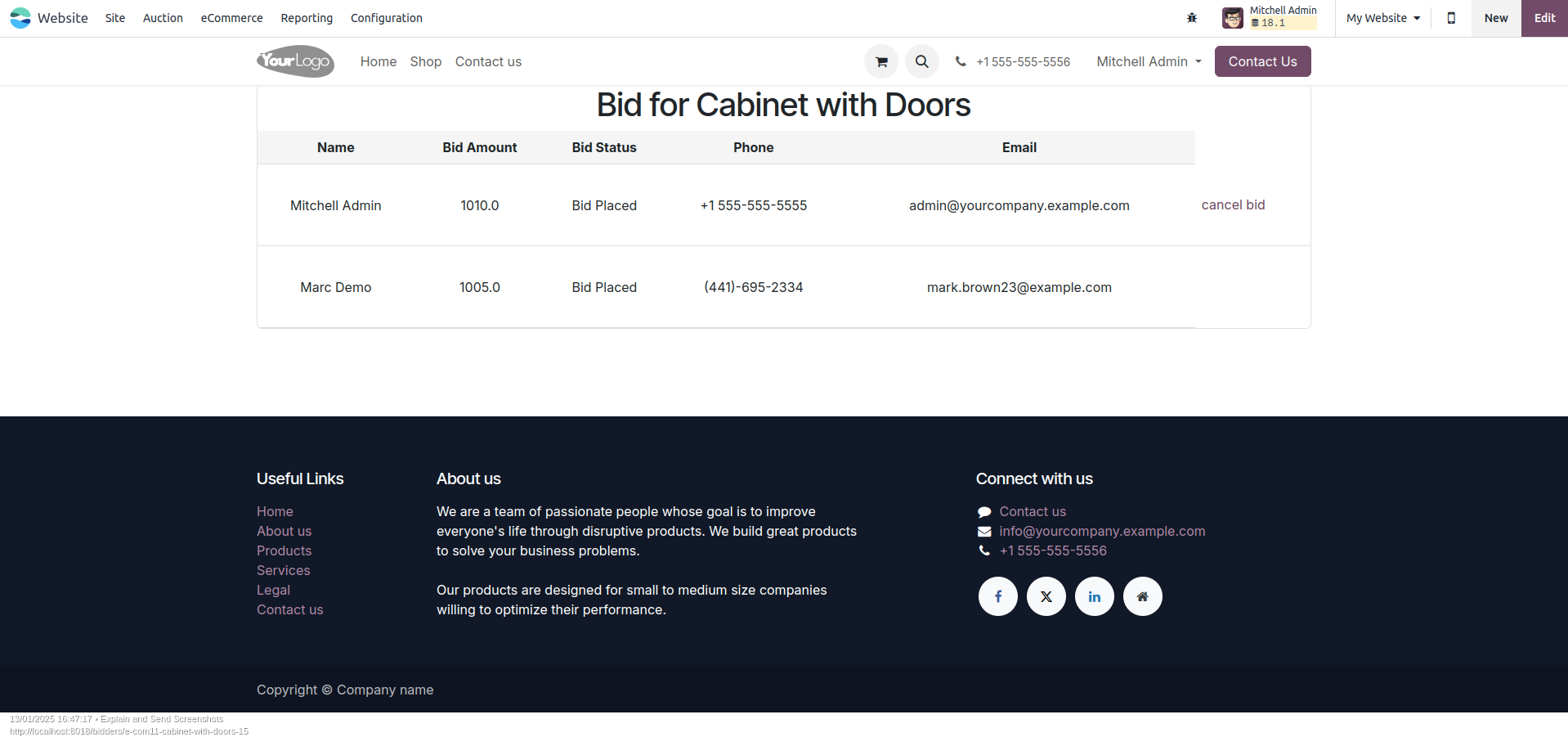Open the eCommerce menu
Image resolution: width=1568 pixels, height=746 pixels.
pyautogui.click(x=232, y=18)
